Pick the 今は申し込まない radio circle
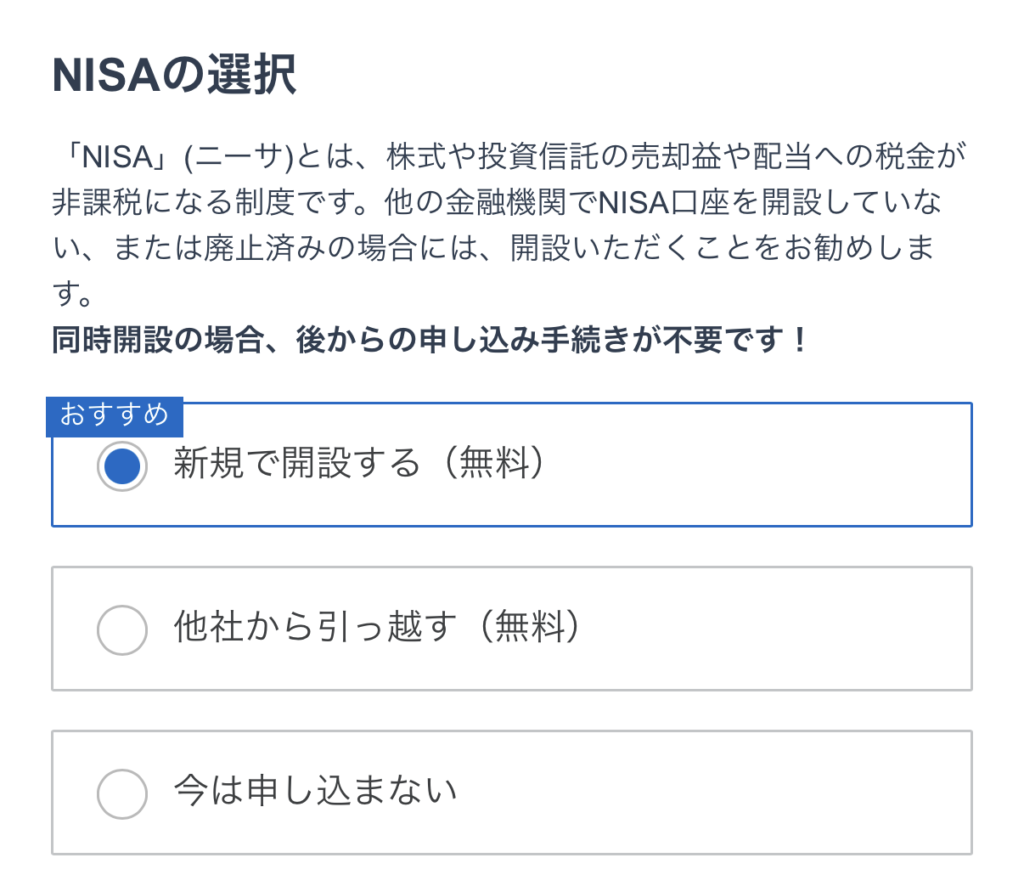 122,794
